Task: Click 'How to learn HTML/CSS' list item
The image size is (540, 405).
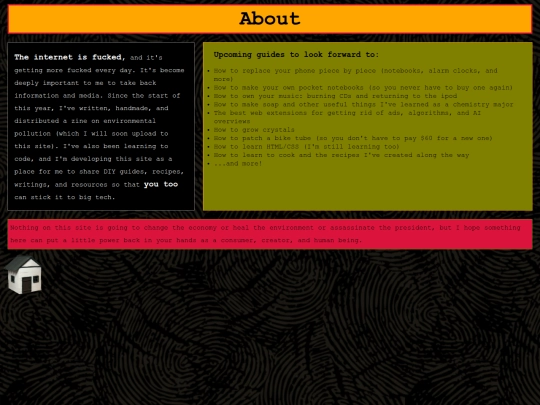Action: (307, 146)
